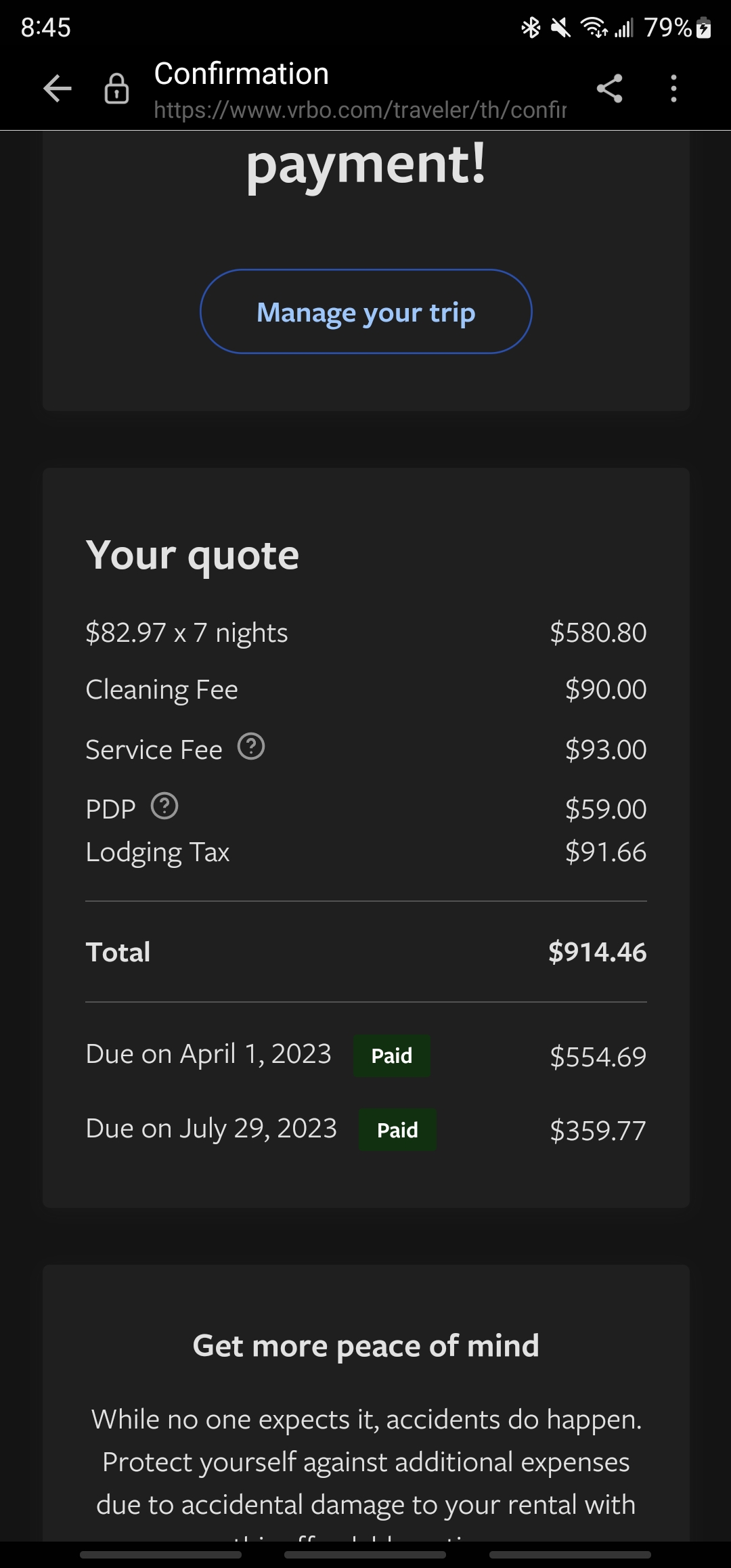
Task: Tap the Cleaning Fee line item
Action: click(x=162, y=690)
